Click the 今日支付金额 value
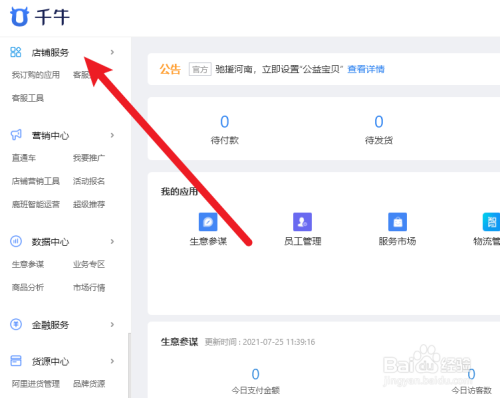Image resolution: width=500 pixels, height=398 pixels. [x=255, y=374]
